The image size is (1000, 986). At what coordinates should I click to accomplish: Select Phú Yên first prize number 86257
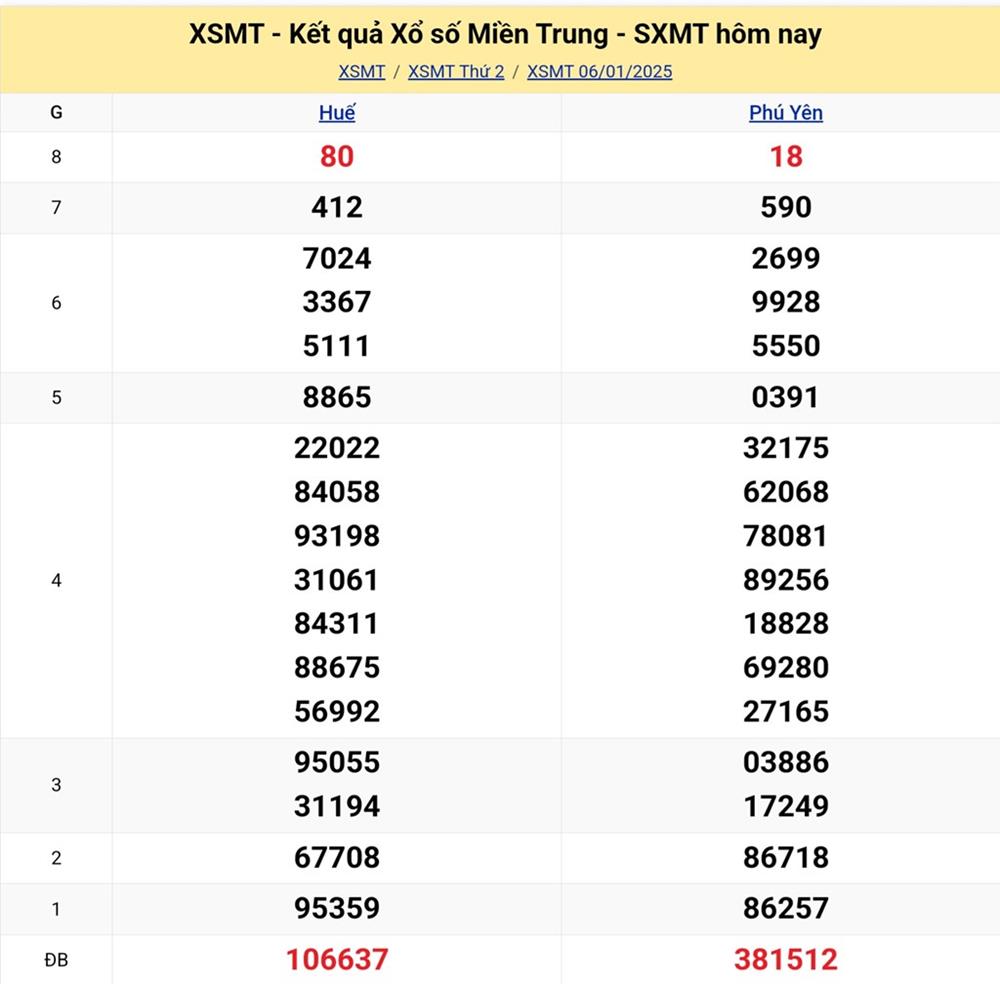786,908
